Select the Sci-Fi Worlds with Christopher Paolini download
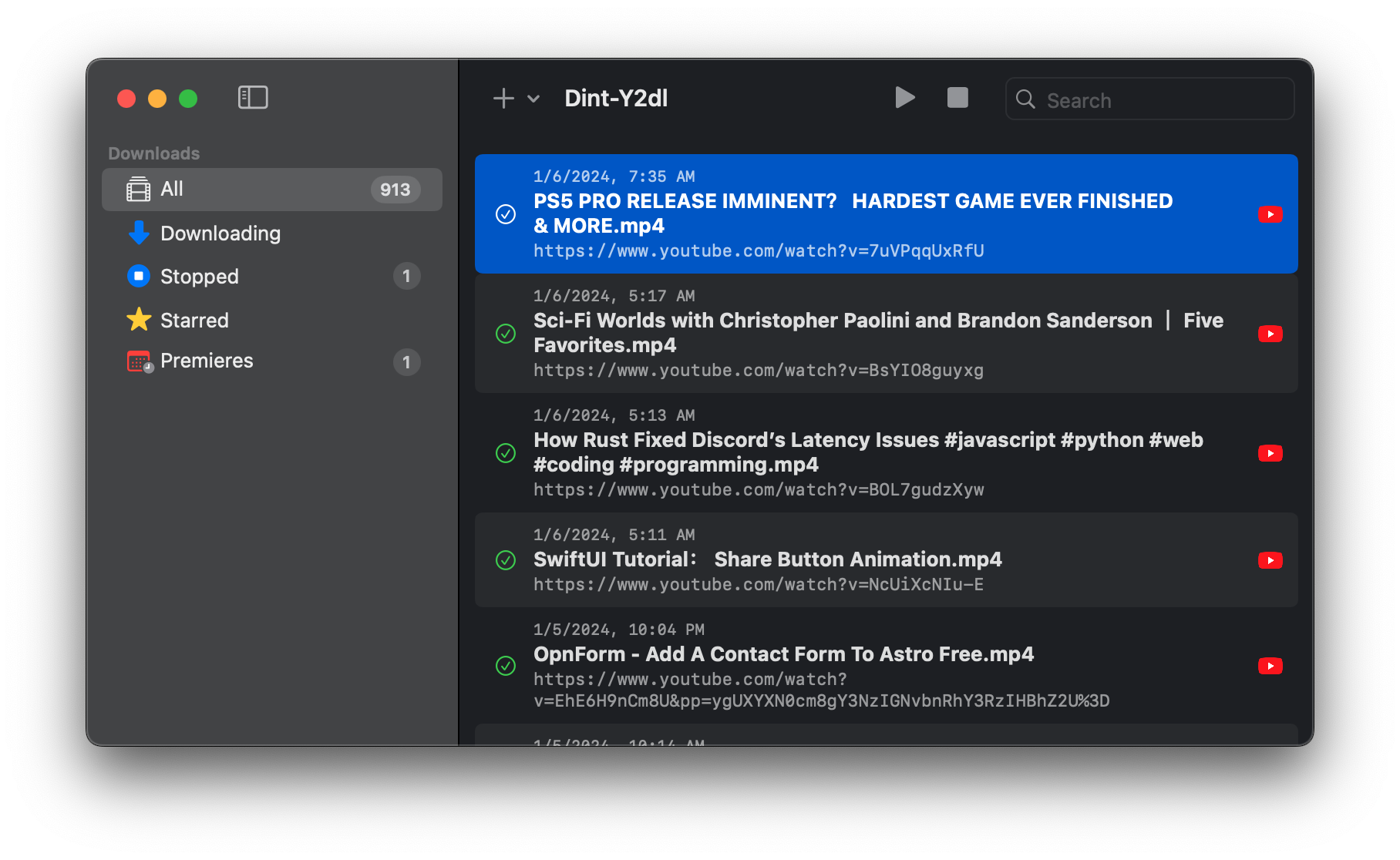This screenshot has width=1400, height=860. click(887, 334)
